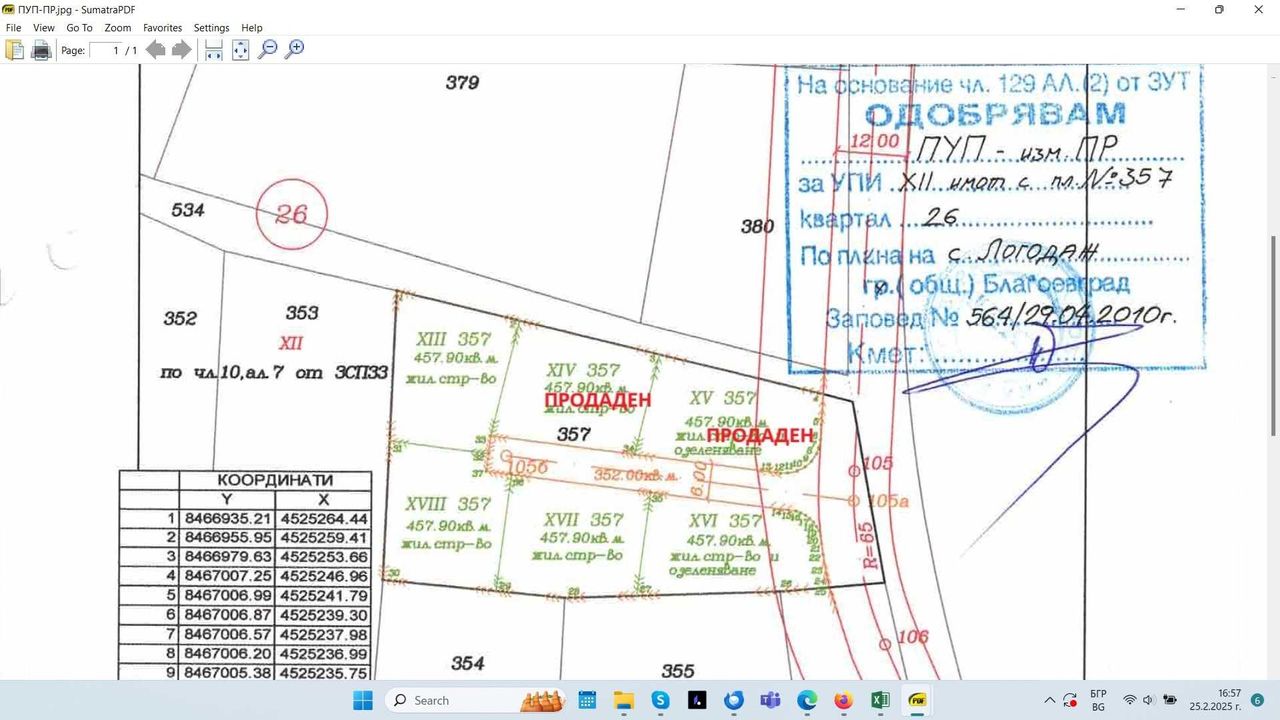Click SumatraPDF taskbar icon
The height and width of the screenshot is (720, 1280).
(917, 700)
